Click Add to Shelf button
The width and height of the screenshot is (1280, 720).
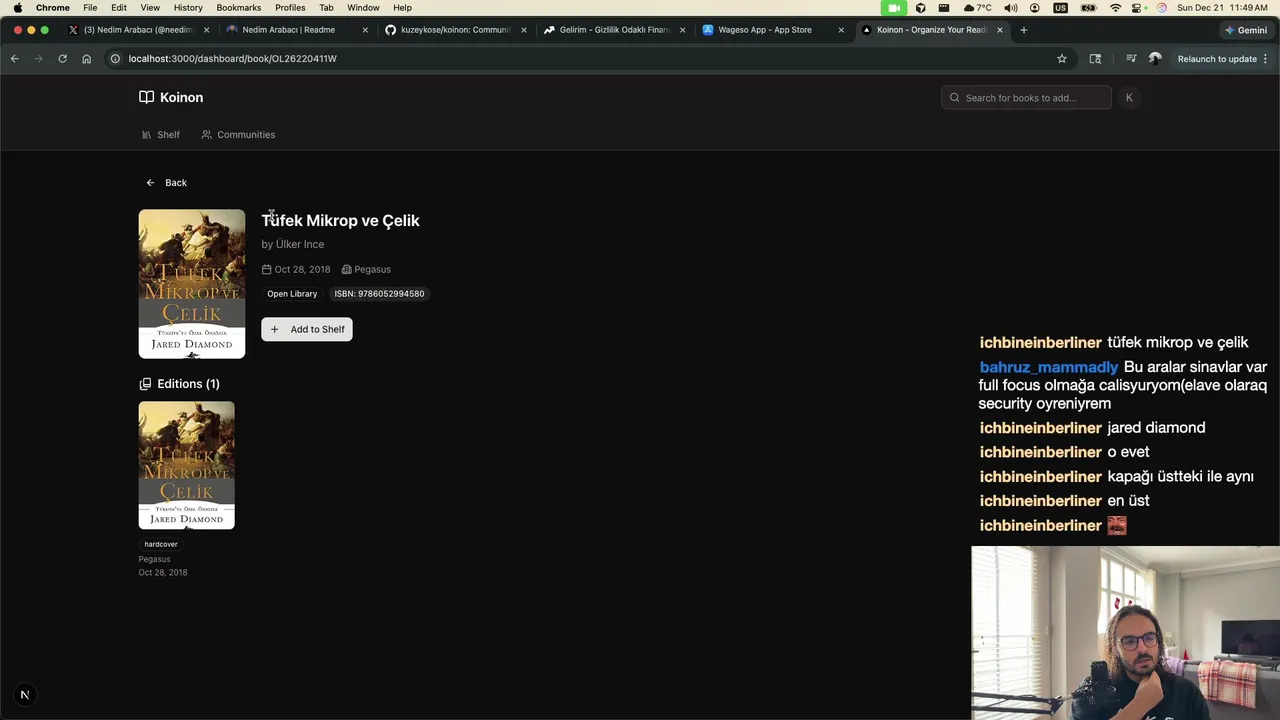[x=307, y=329]
